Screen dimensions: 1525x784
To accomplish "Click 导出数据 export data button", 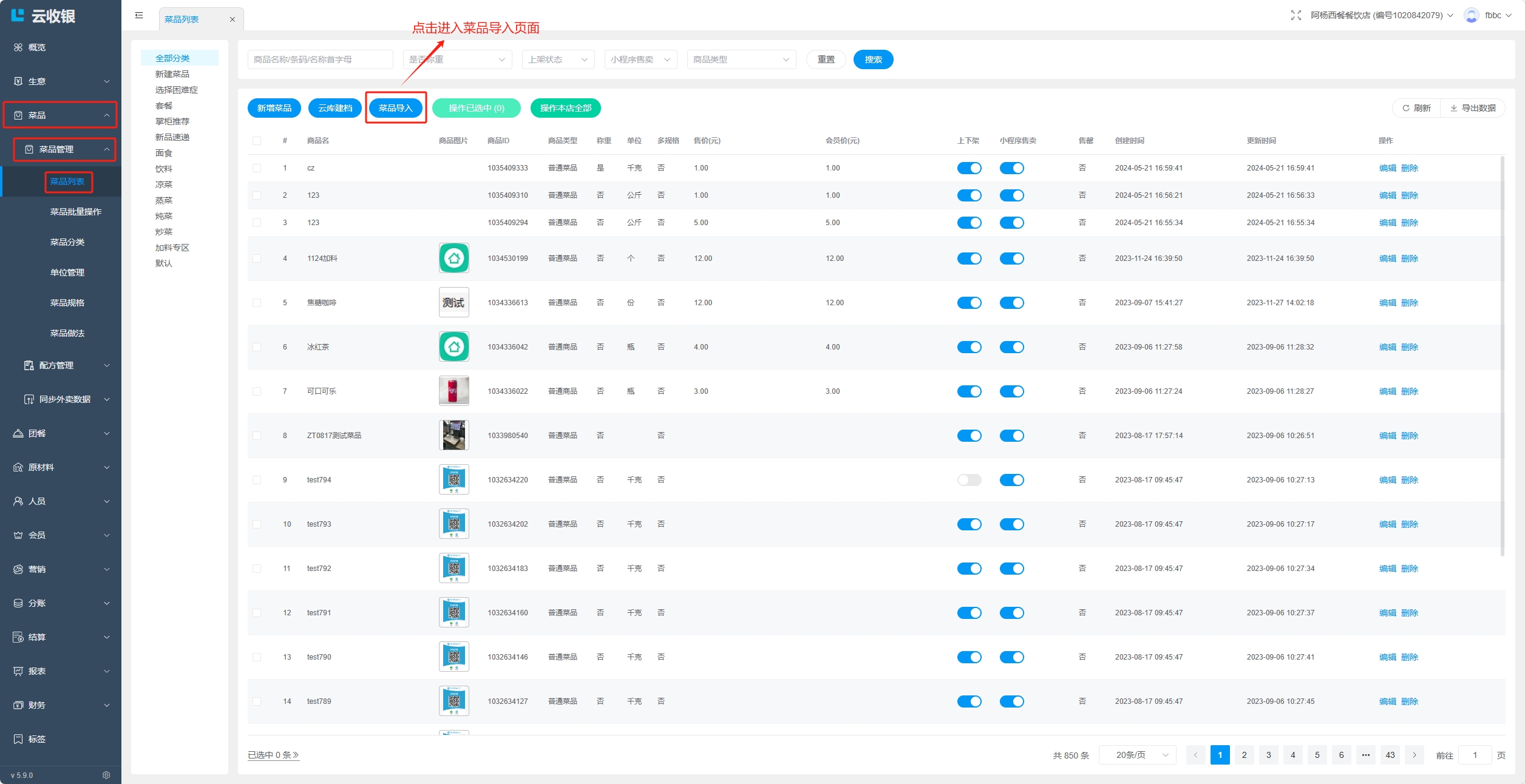I will [x=1473, y=108].
